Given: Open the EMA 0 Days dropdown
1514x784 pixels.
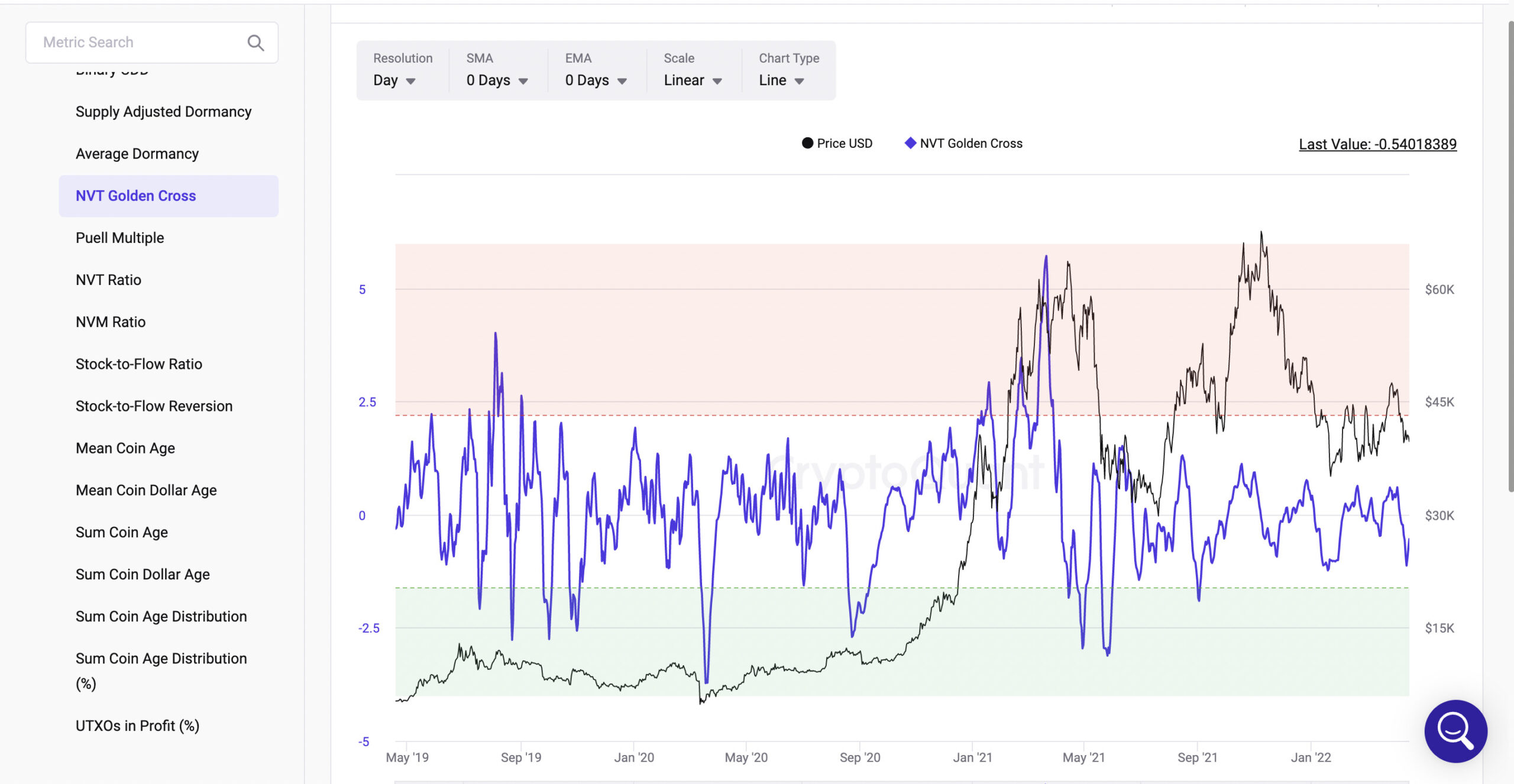Looking at the screenshot, I should click(x=596, y=80).
